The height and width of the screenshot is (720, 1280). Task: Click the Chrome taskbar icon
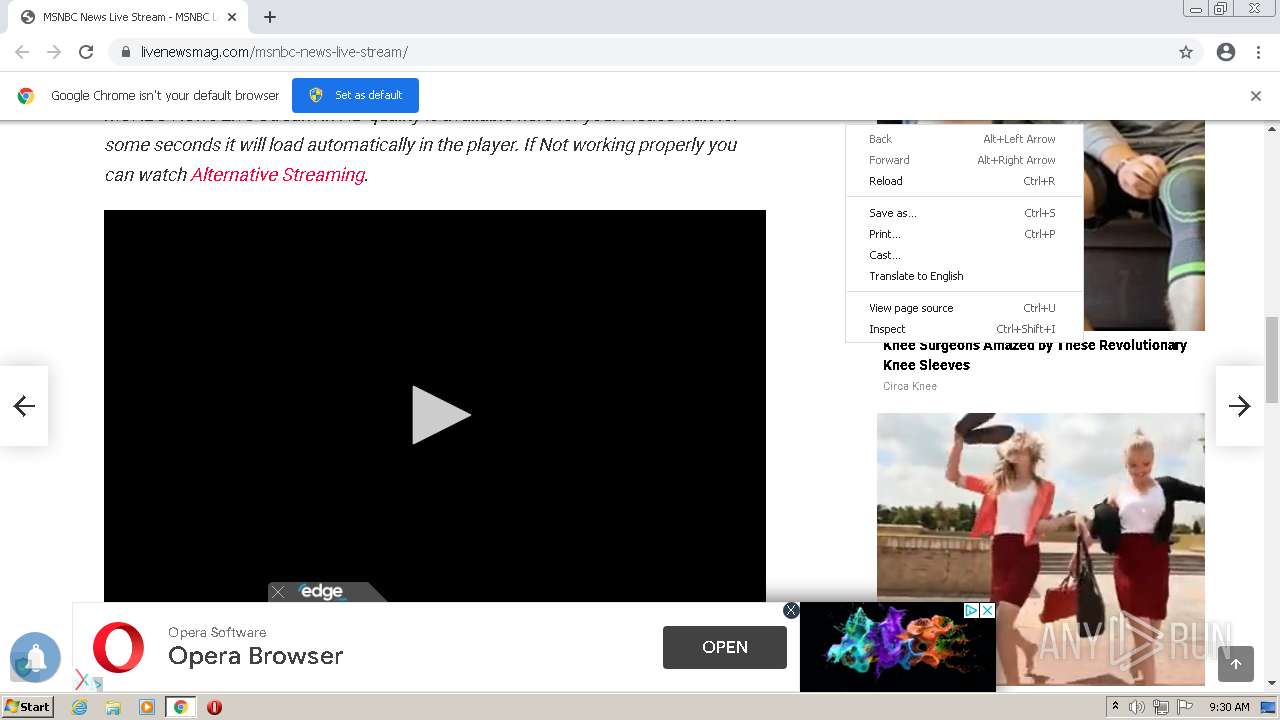[x=180, y=707]
